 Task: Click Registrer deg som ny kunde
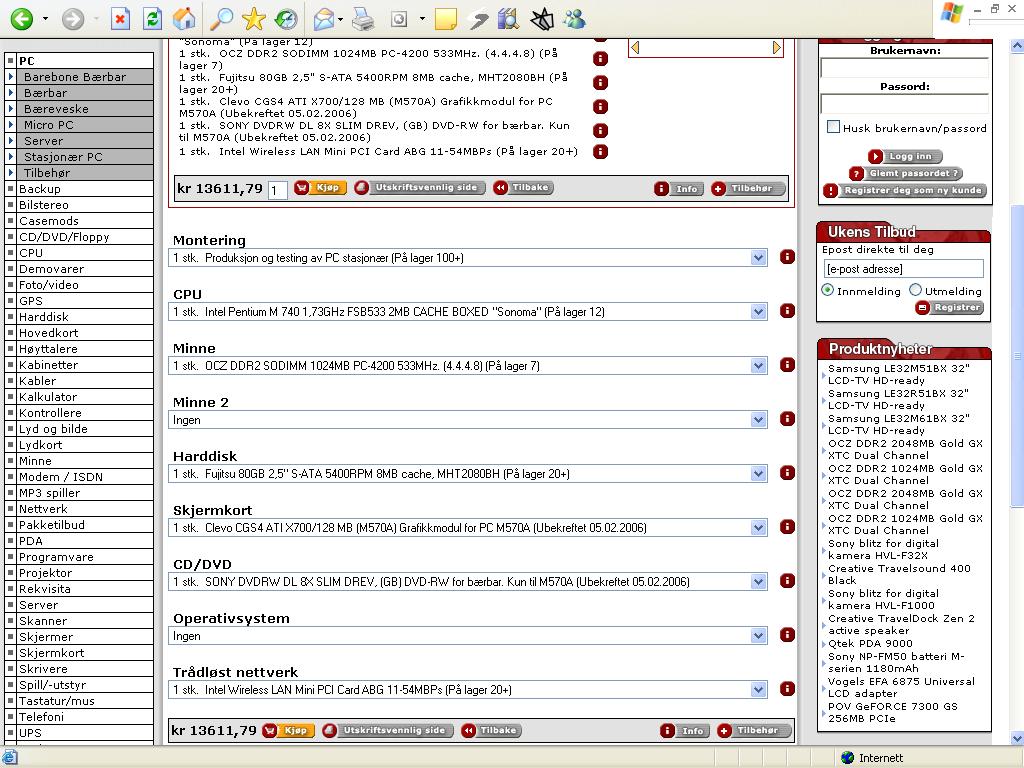point(905,190)
